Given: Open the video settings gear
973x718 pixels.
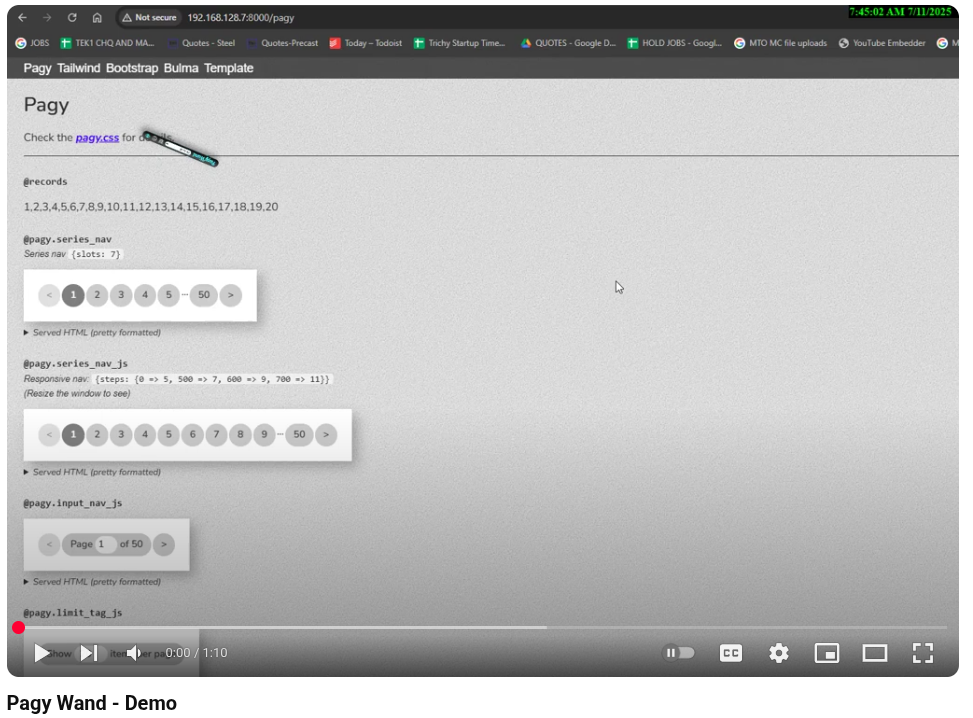Looking at the screenshot, I should [779, 653].
